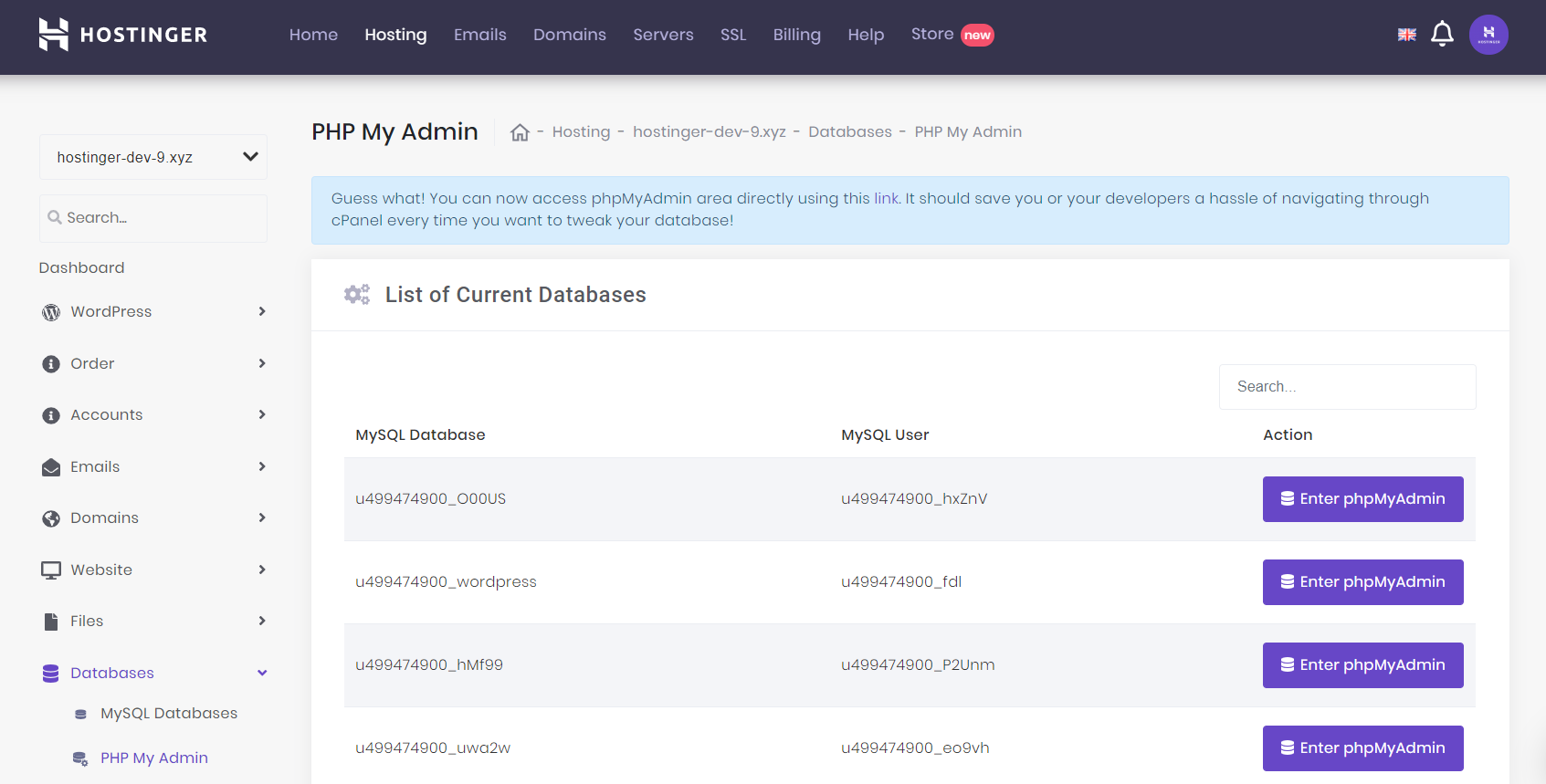Expand the Emails sidebar chevron

pos(262,466)
